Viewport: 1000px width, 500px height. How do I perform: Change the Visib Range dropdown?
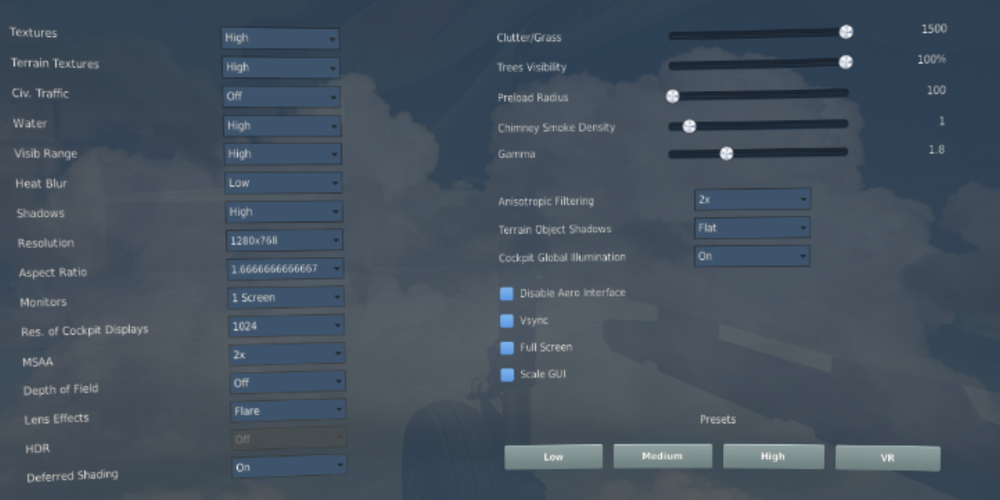point(283,154)
